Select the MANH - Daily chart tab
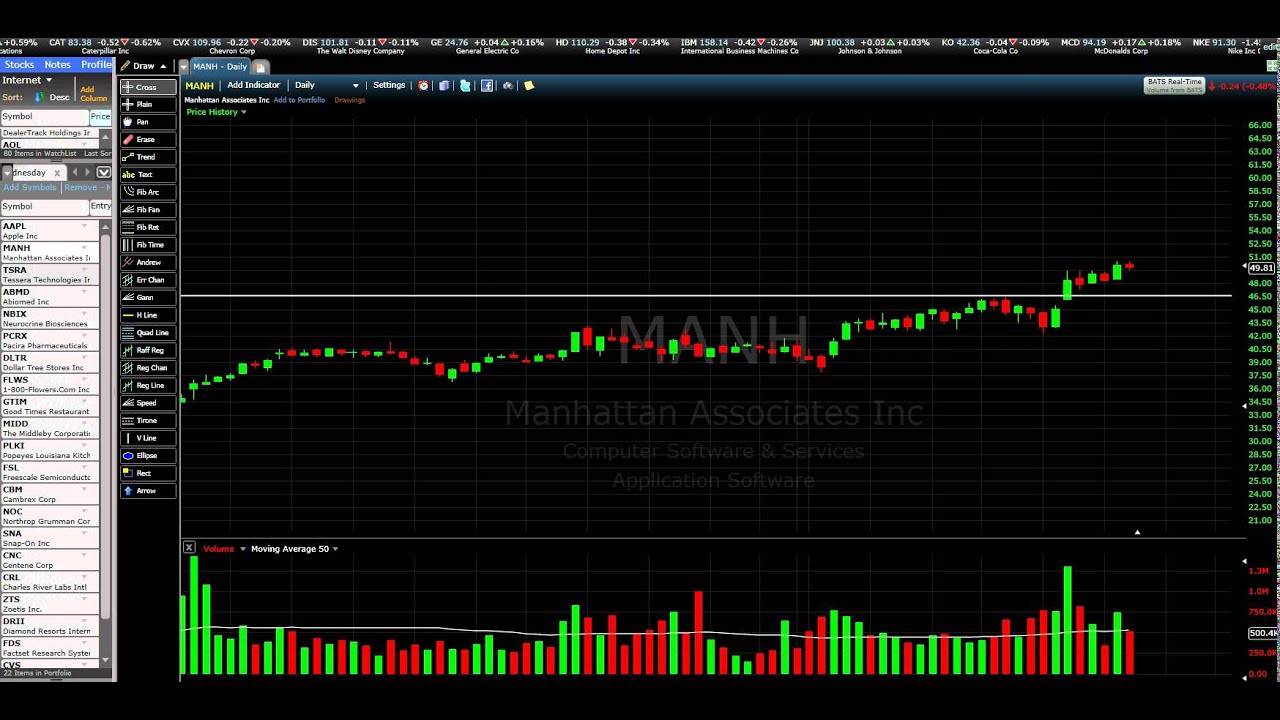 click(220, 67)
